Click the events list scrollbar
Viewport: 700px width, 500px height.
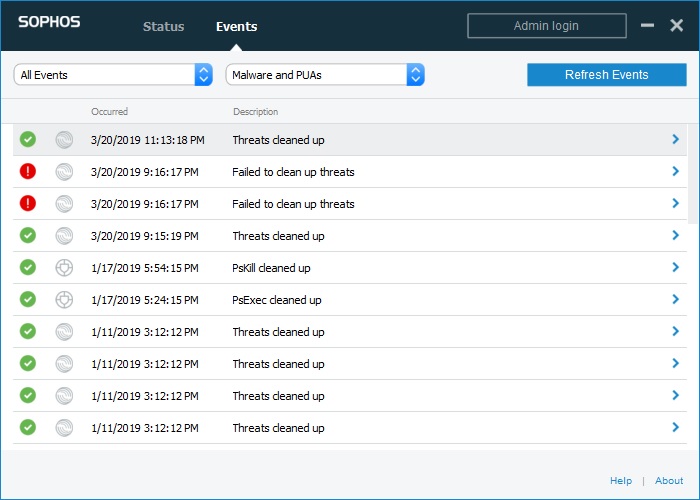pyautogui.click(x=692, y=174)
